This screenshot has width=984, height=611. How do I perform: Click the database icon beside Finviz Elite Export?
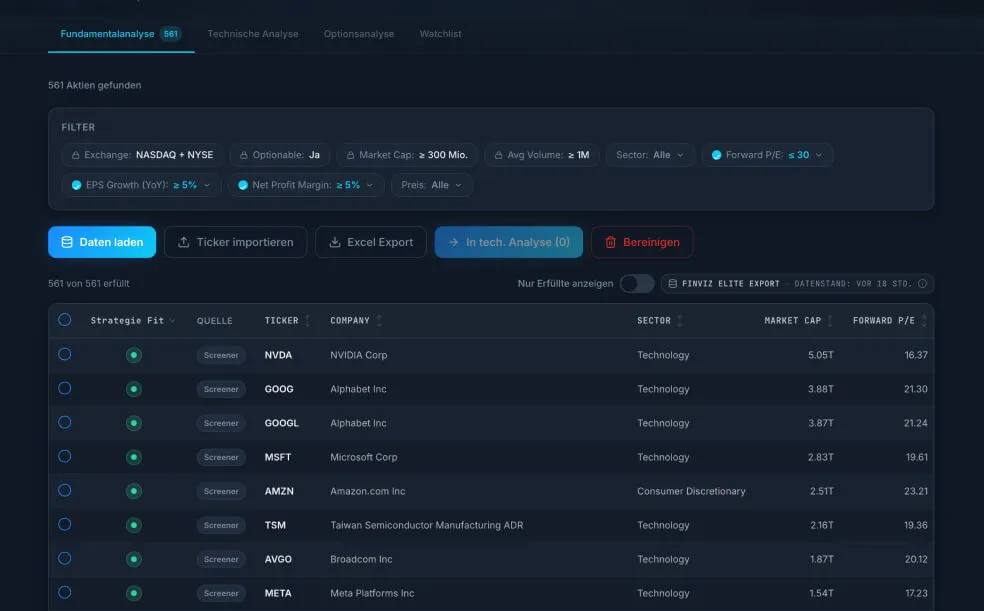(673, 284)
